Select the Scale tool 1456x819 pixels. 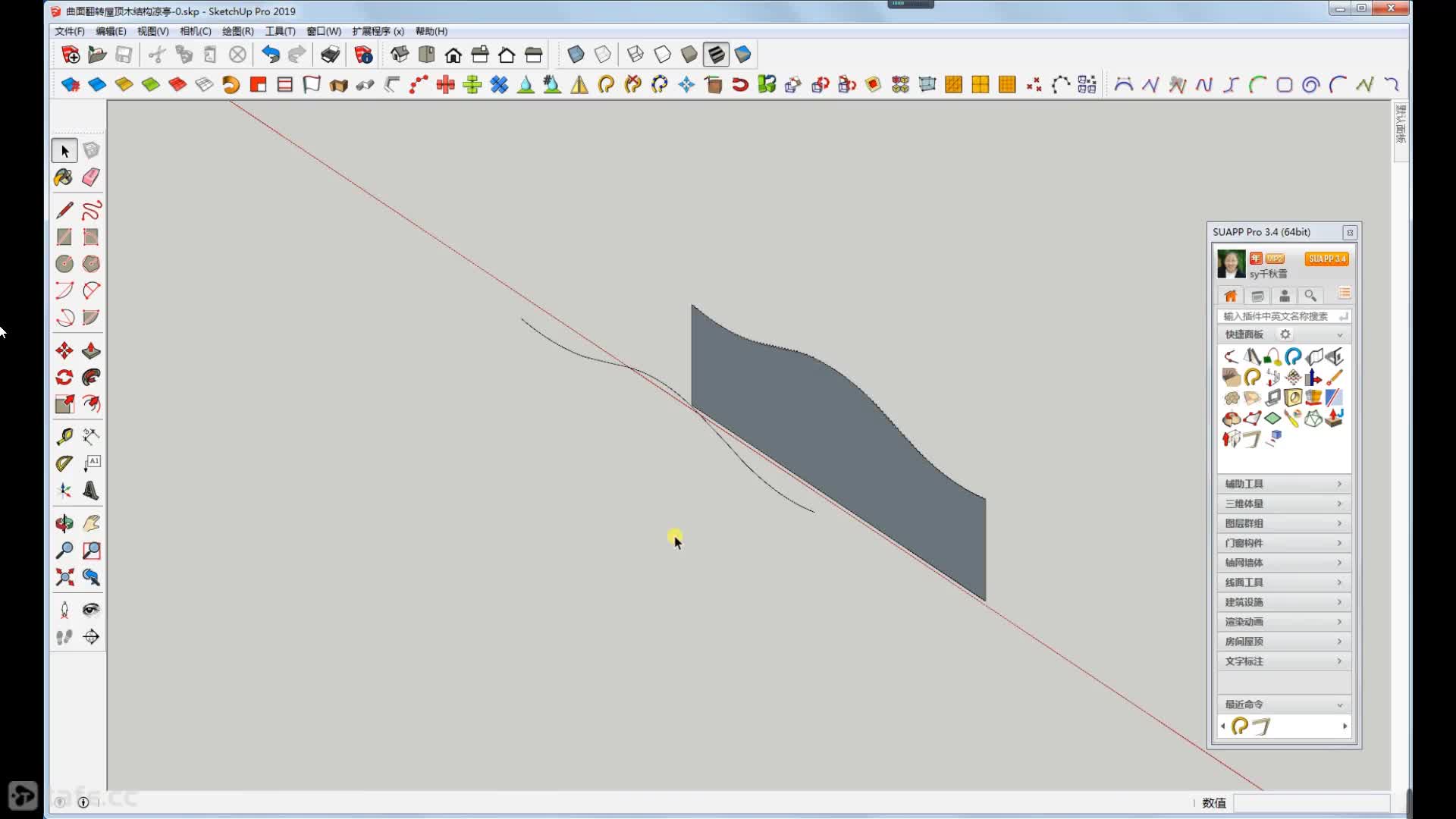(x=64, y=403)
